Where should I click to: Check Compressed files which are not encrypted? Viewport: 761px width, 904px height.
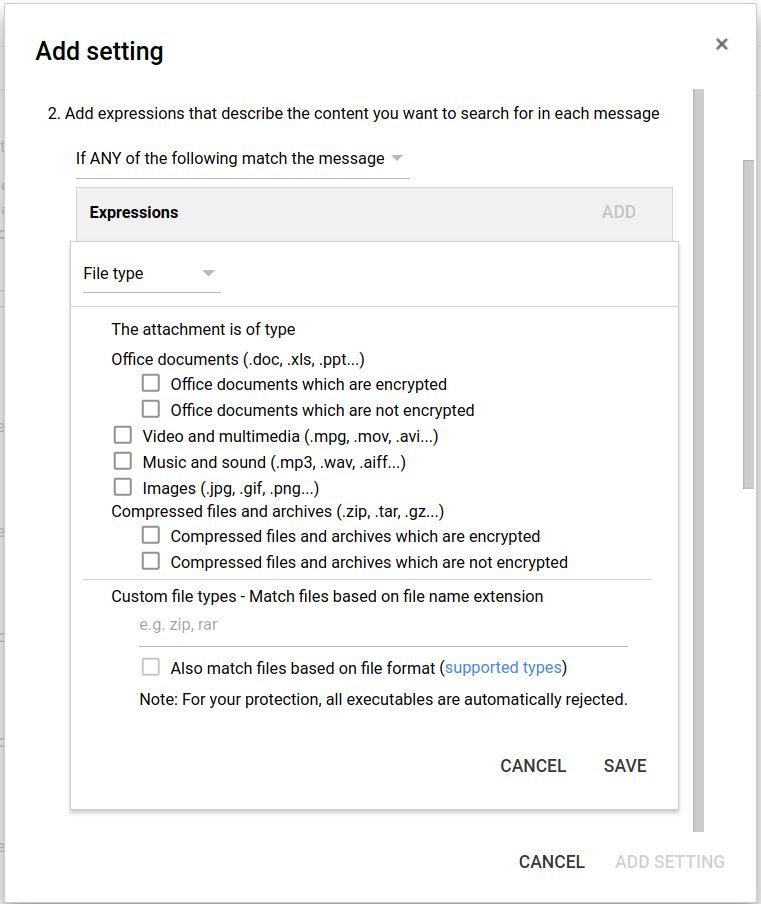click(151, 561)
